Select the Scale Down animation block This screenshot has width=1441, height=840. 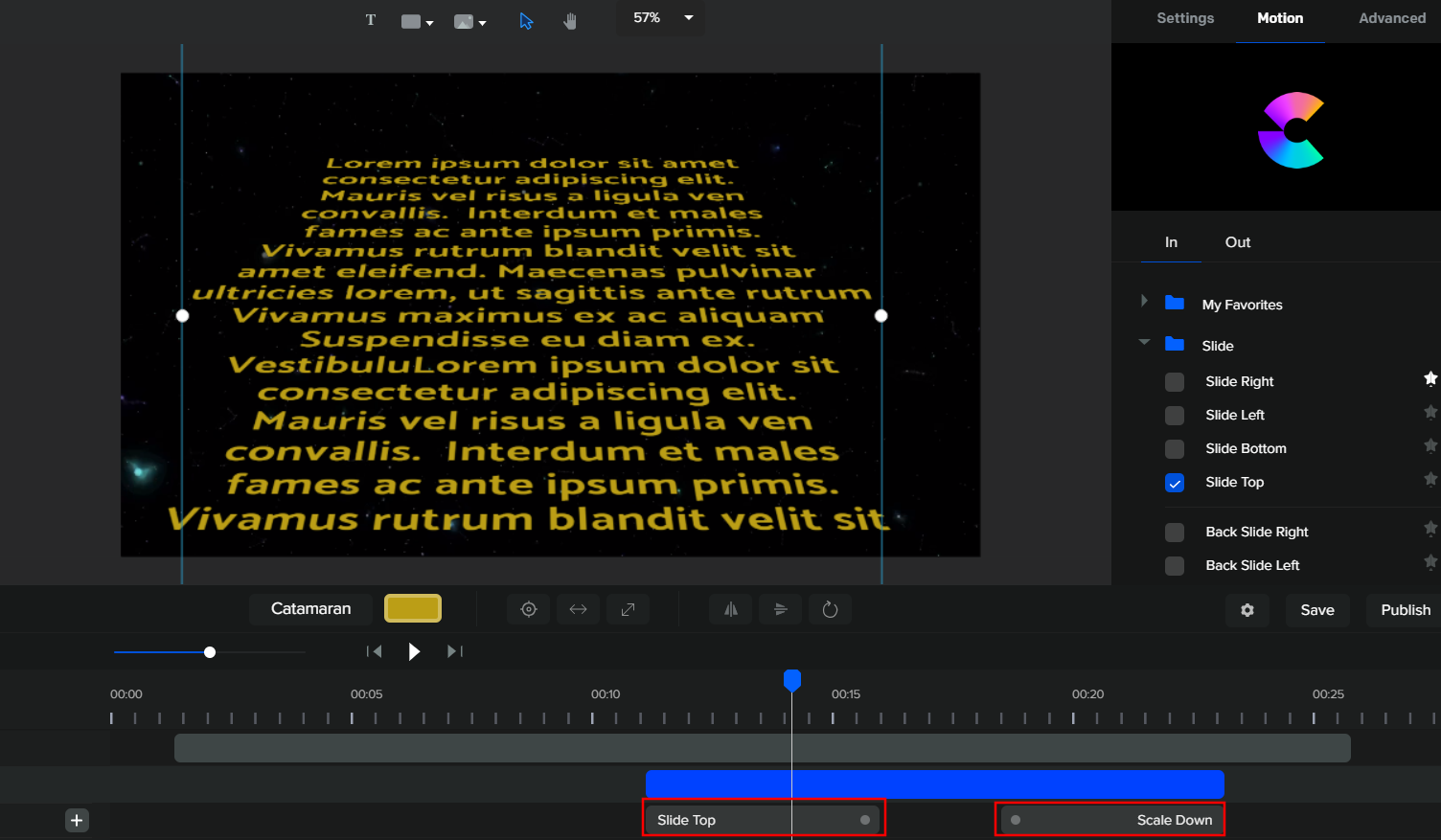[1110, 820]
